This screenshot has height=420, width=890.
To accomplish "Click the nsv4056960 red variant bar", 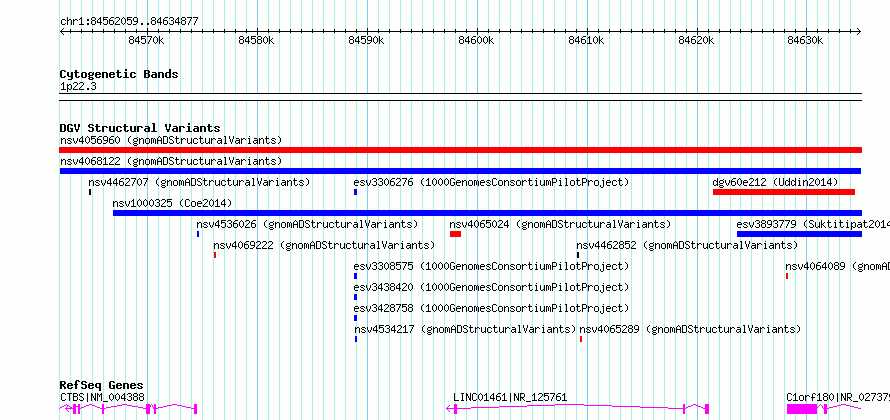I will click(460, 150).
